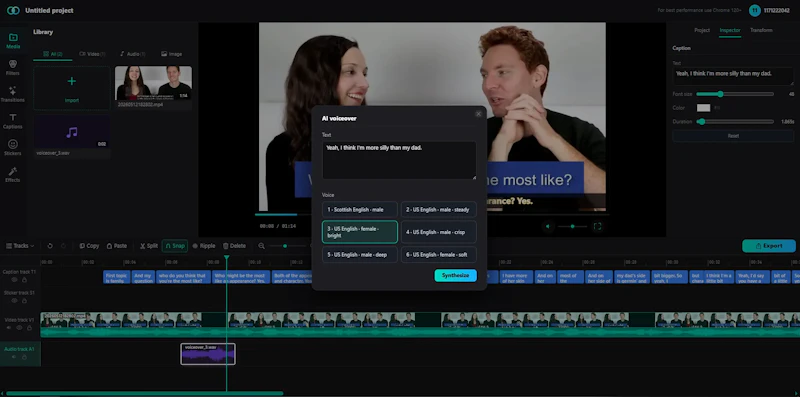Open the Effects panel
The height and width of the screenshot is (397, 800).
point(13,174)
